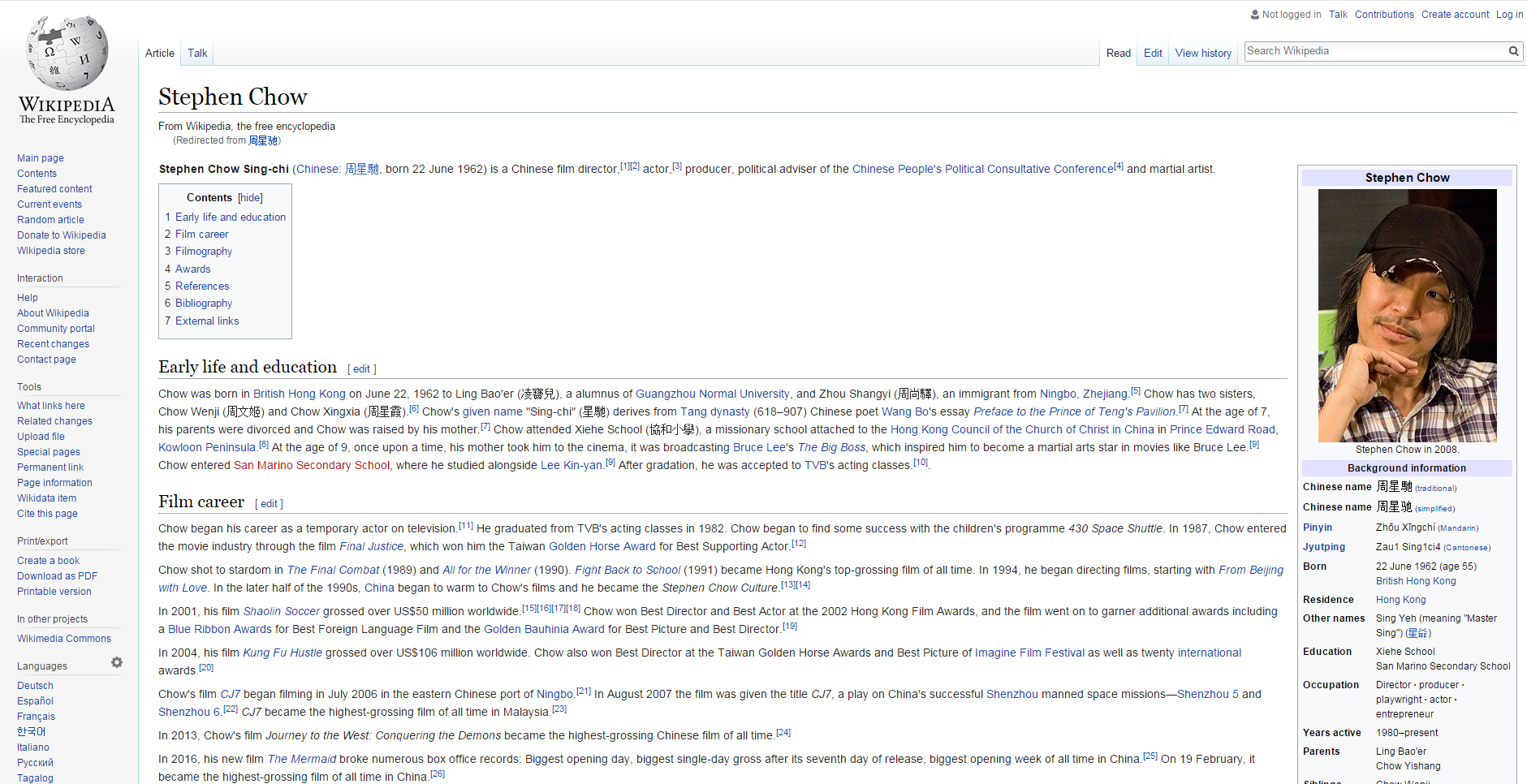The image size is (1527, 784).
Task: Click Golden Horse Award link
Action: pos(602,546)
